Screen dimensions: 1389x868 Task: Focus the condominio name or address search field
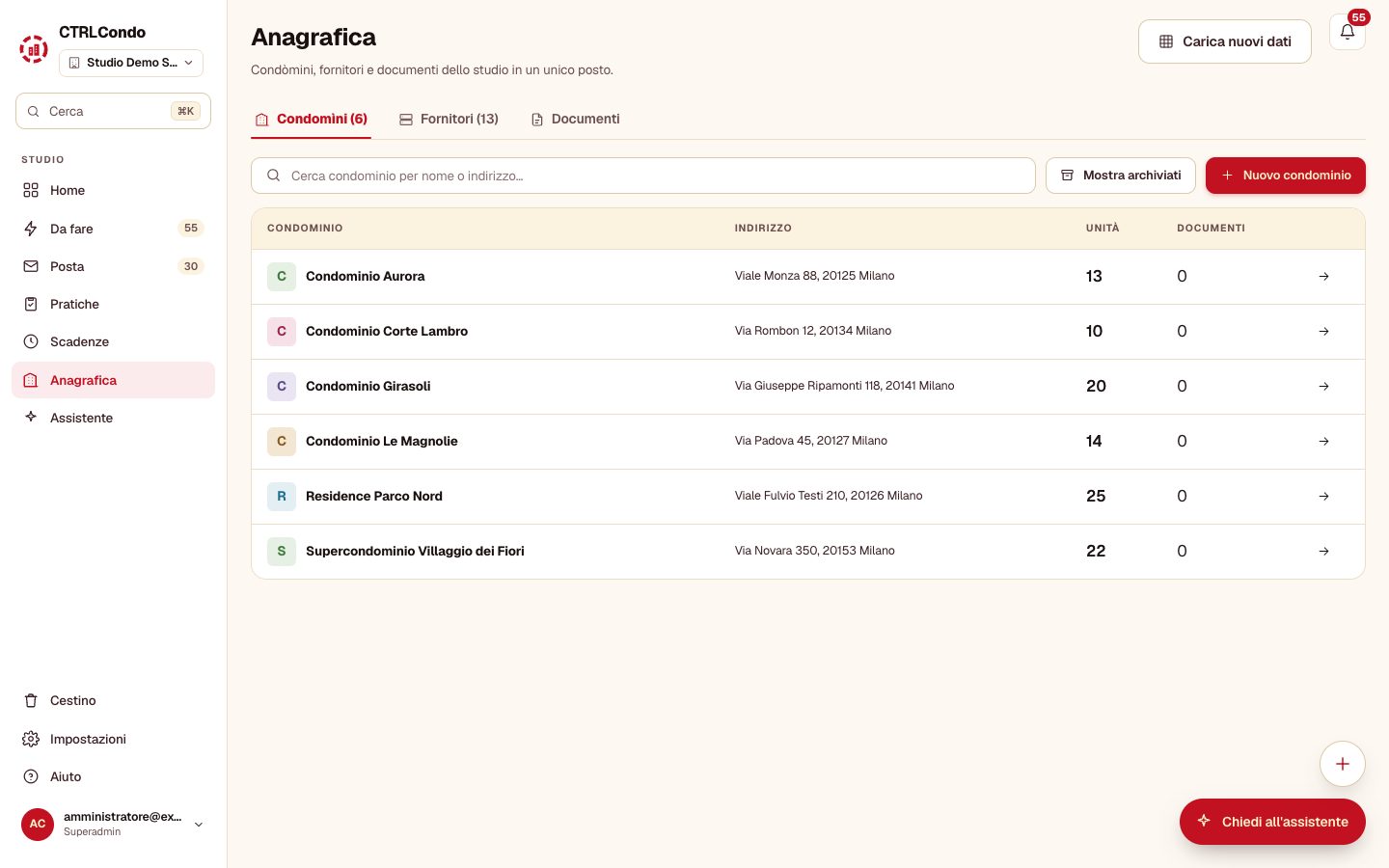tap(643, 176)
